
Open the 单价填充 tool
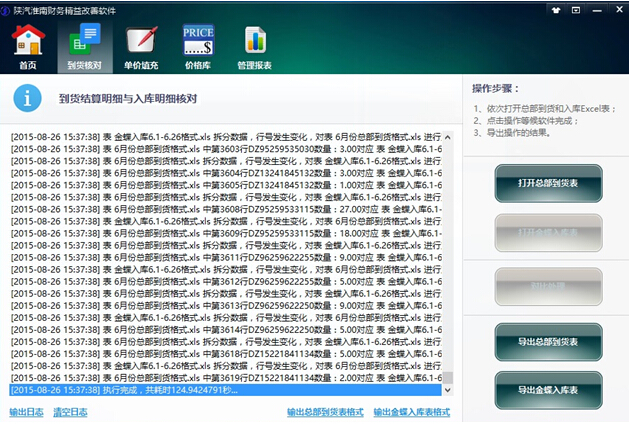(x=141, y=47)
